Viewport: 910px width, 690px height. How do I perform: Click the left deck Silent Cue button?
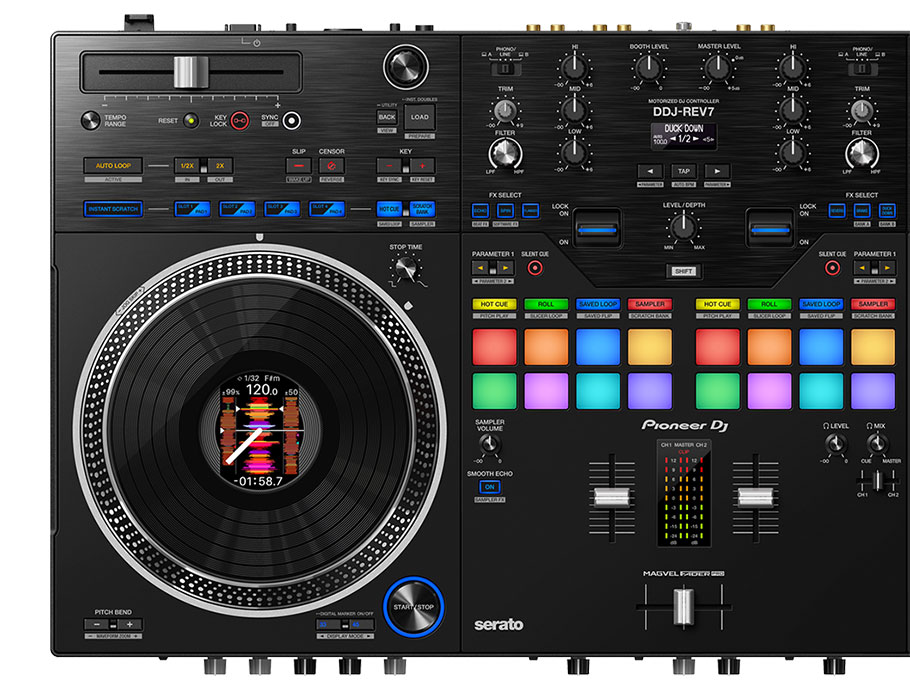tap(535, 268)
